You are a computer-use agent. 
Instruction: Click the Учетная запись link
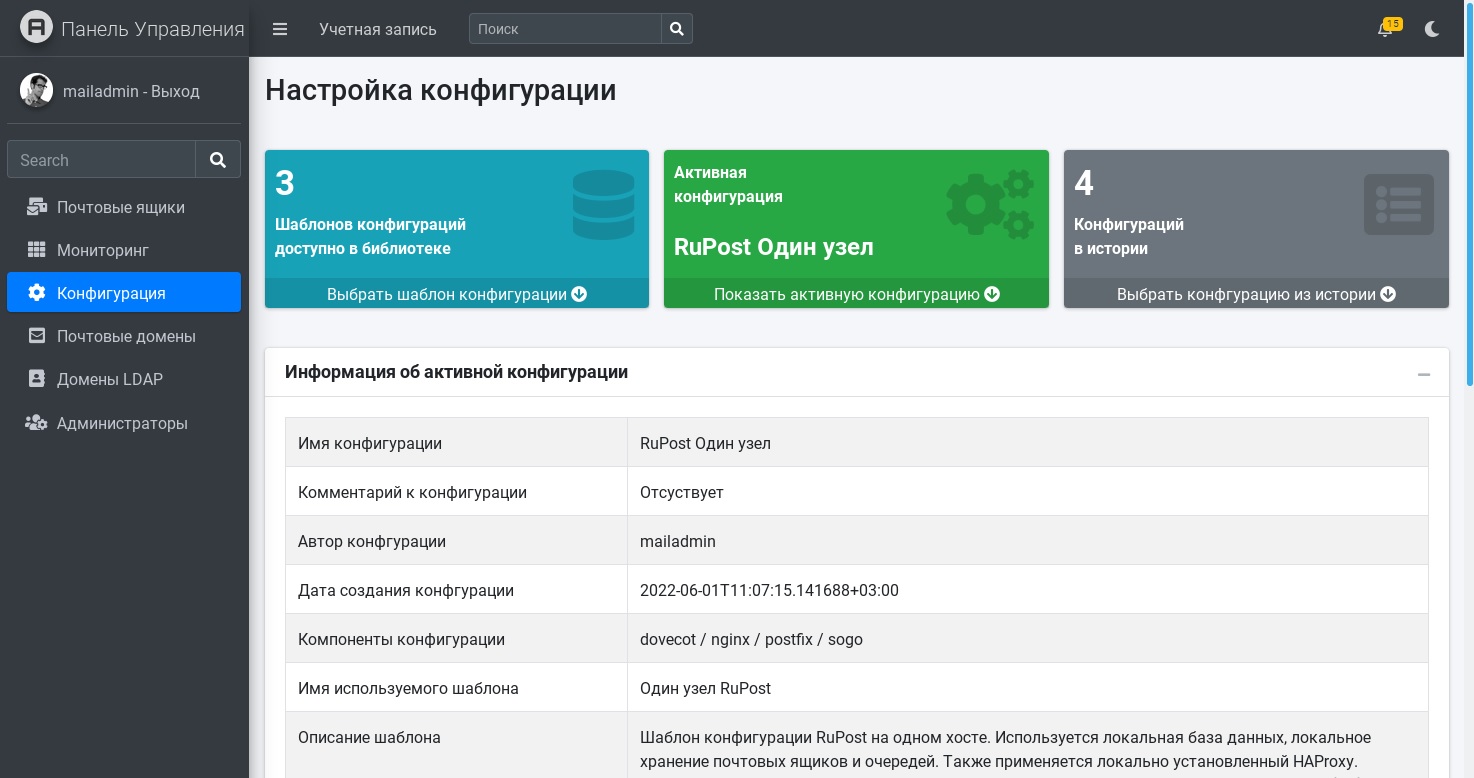point(378,29)
